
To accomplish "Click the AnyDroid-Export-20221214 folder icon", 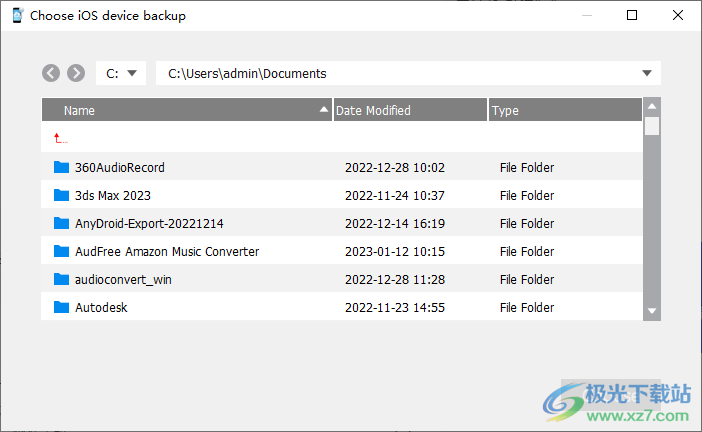I will point(61,223).
